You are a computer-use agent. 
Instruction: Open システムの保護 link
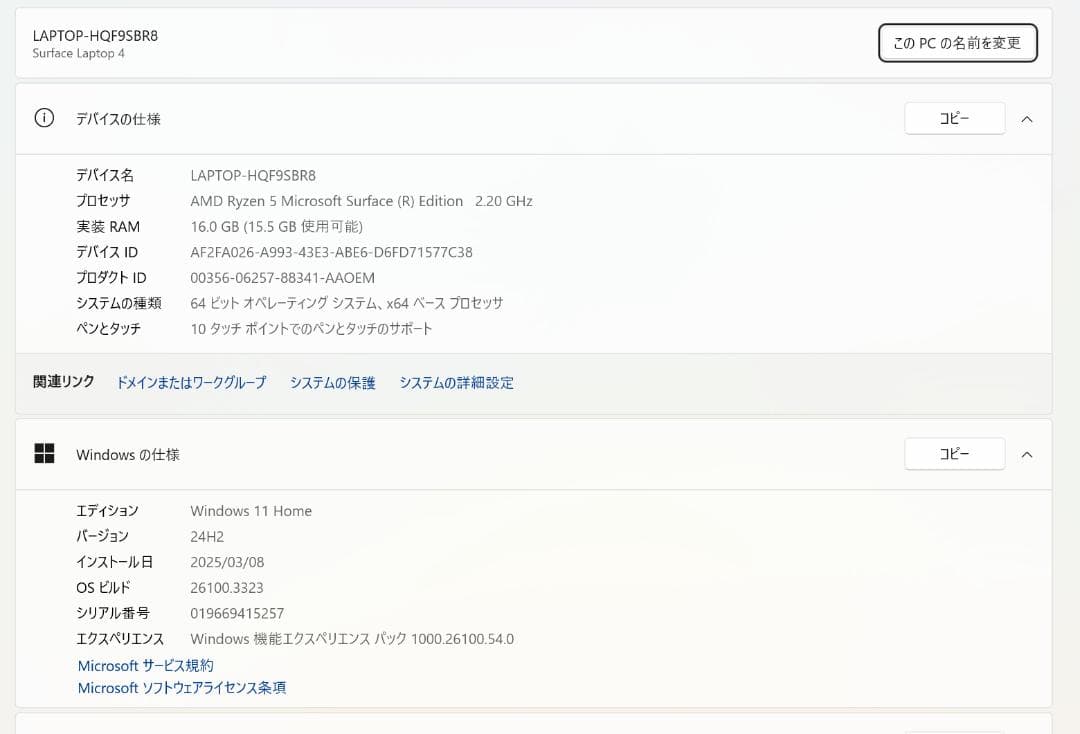(333, 383)
